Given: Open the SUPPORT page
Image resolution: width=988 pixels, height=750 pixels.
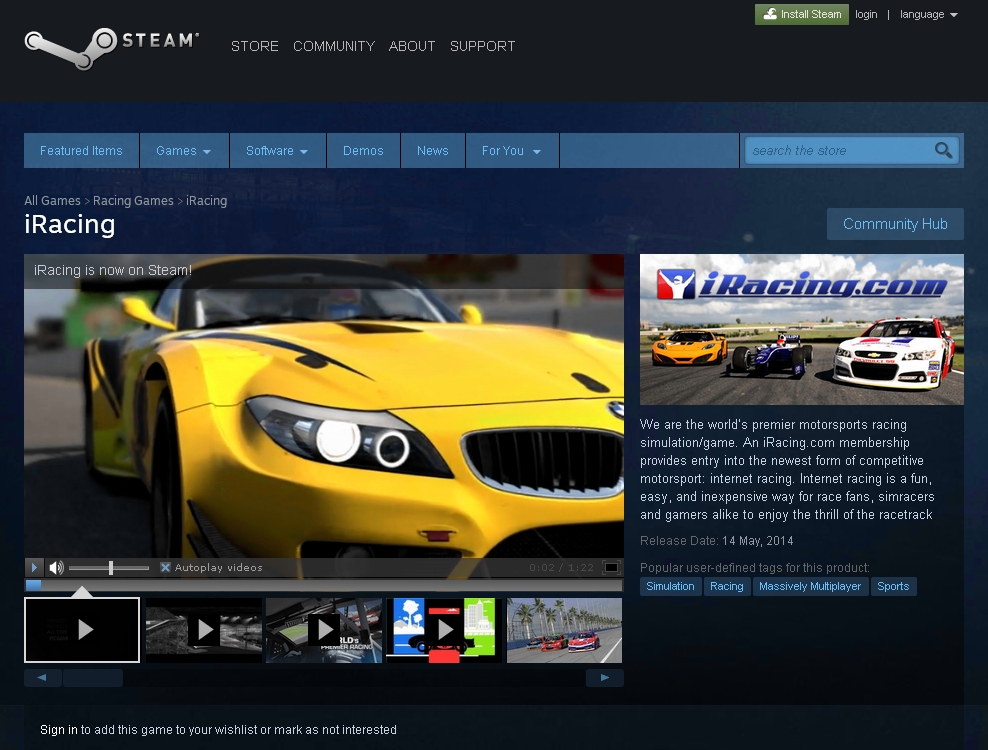Looking at the screenshot, I should coord(483,46).
